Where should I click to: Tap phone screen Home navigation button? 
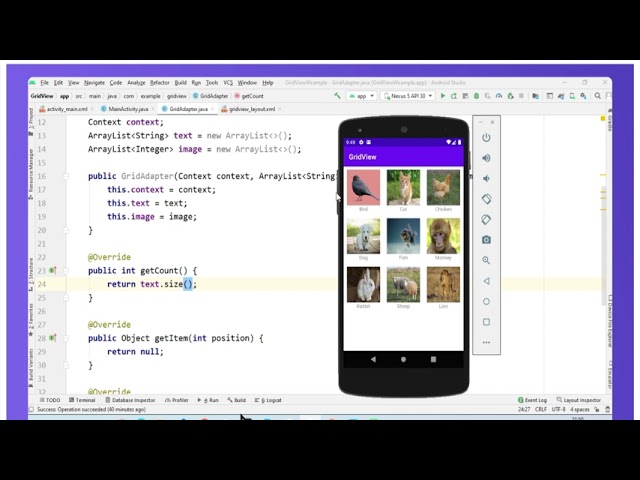point(403,359)
